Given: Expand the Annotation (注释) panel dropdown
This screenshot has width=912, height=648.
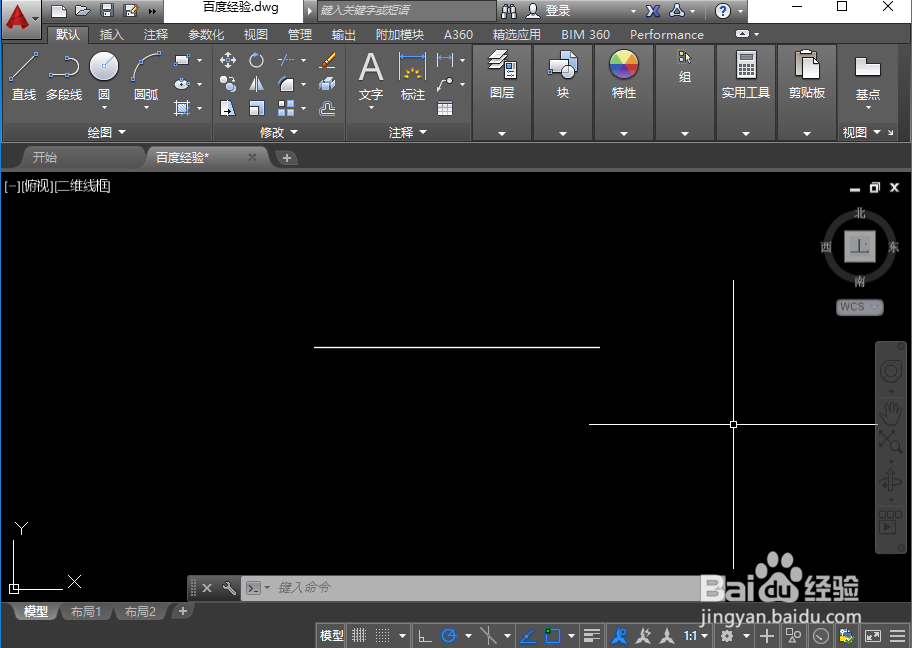Looking at the screenshot, I should click(408, 132).
